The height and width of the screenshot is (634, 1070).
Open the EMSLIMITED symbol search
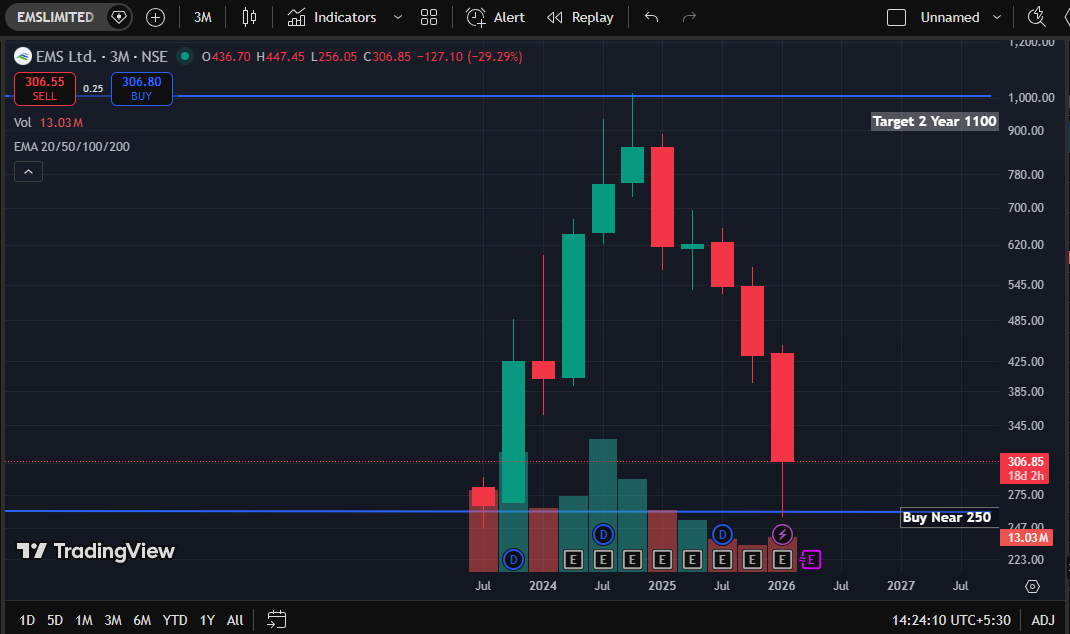click(x=56, y=17)
